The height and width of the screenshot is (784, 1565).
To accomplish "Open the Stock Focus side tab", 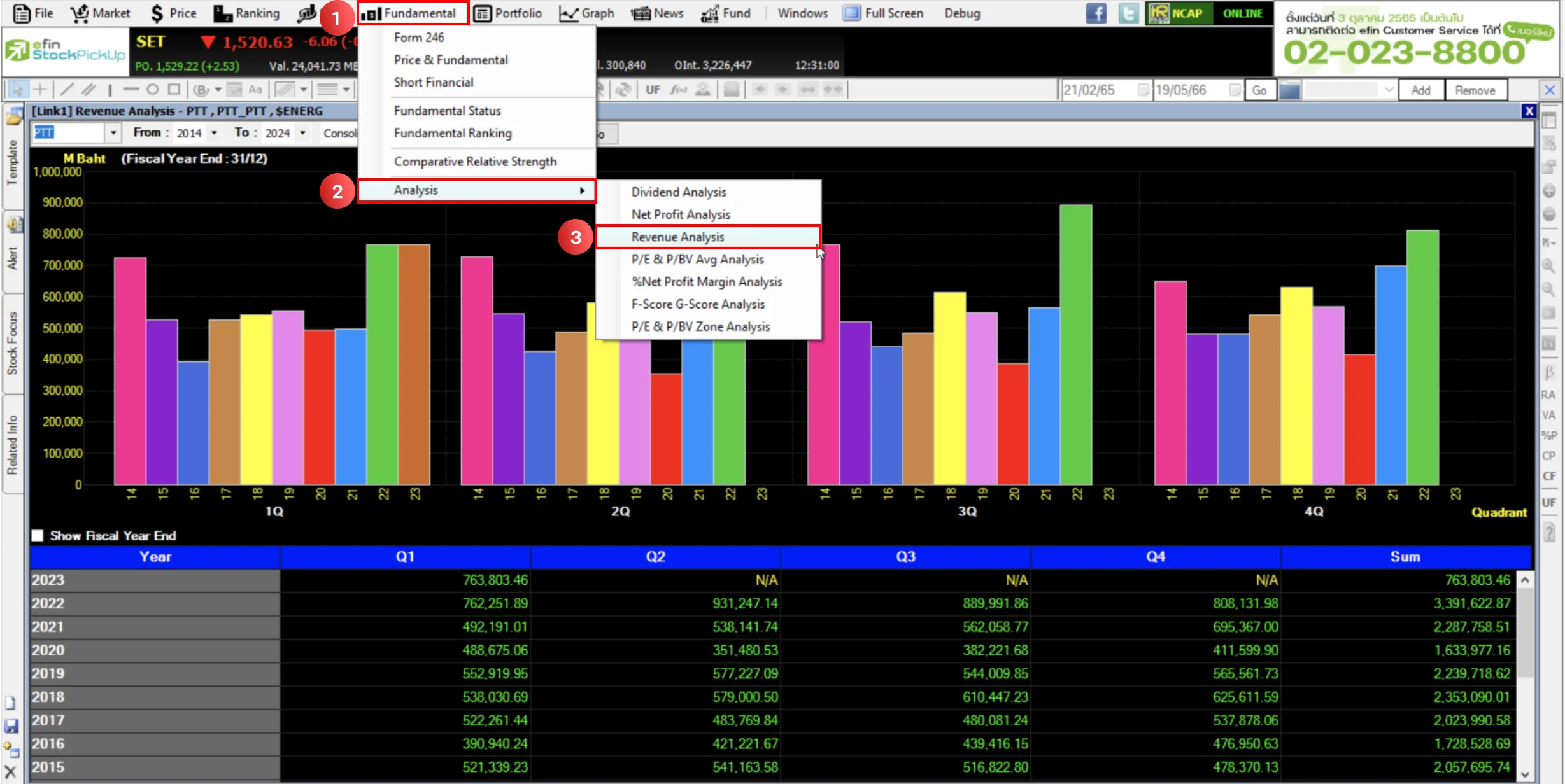I will click(12, 343).
